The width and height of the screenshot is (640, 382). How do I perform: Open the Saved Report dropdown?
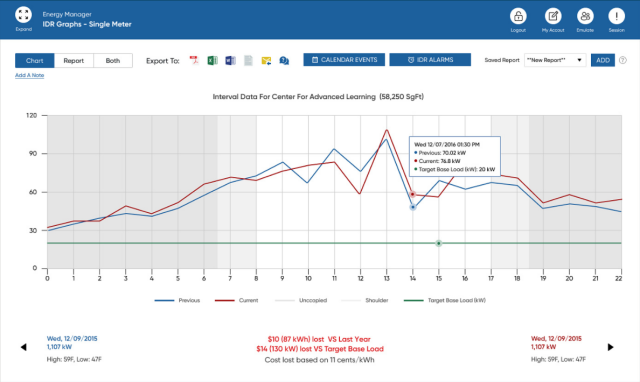[555, 60]
